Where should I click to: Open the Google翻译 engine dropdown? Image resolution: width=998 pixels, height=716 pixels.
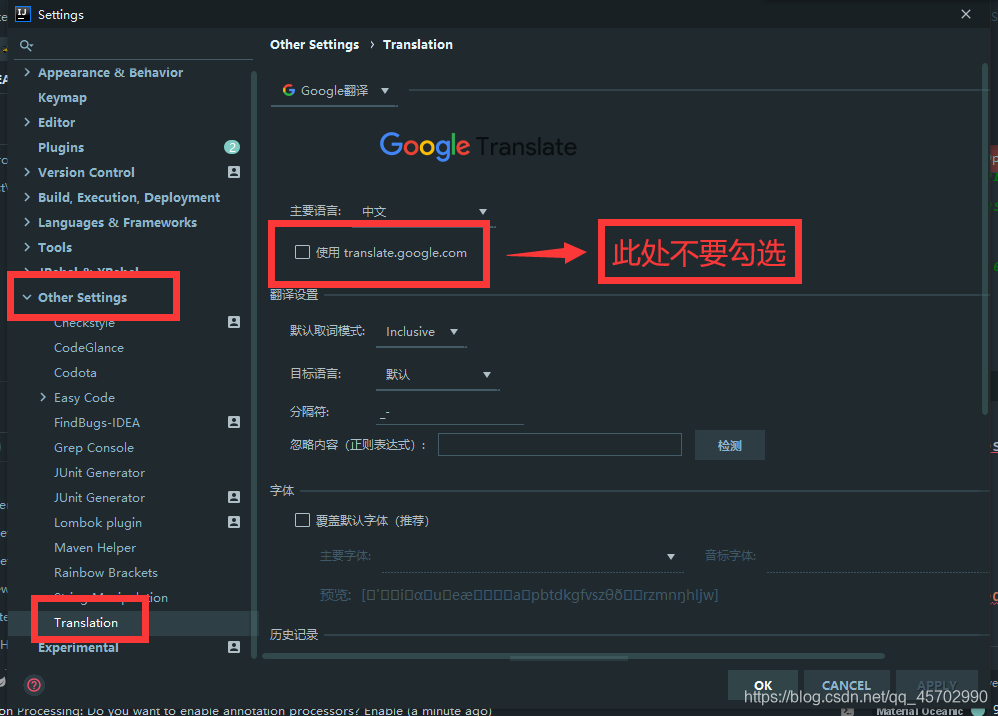click(x=334, y=91)
